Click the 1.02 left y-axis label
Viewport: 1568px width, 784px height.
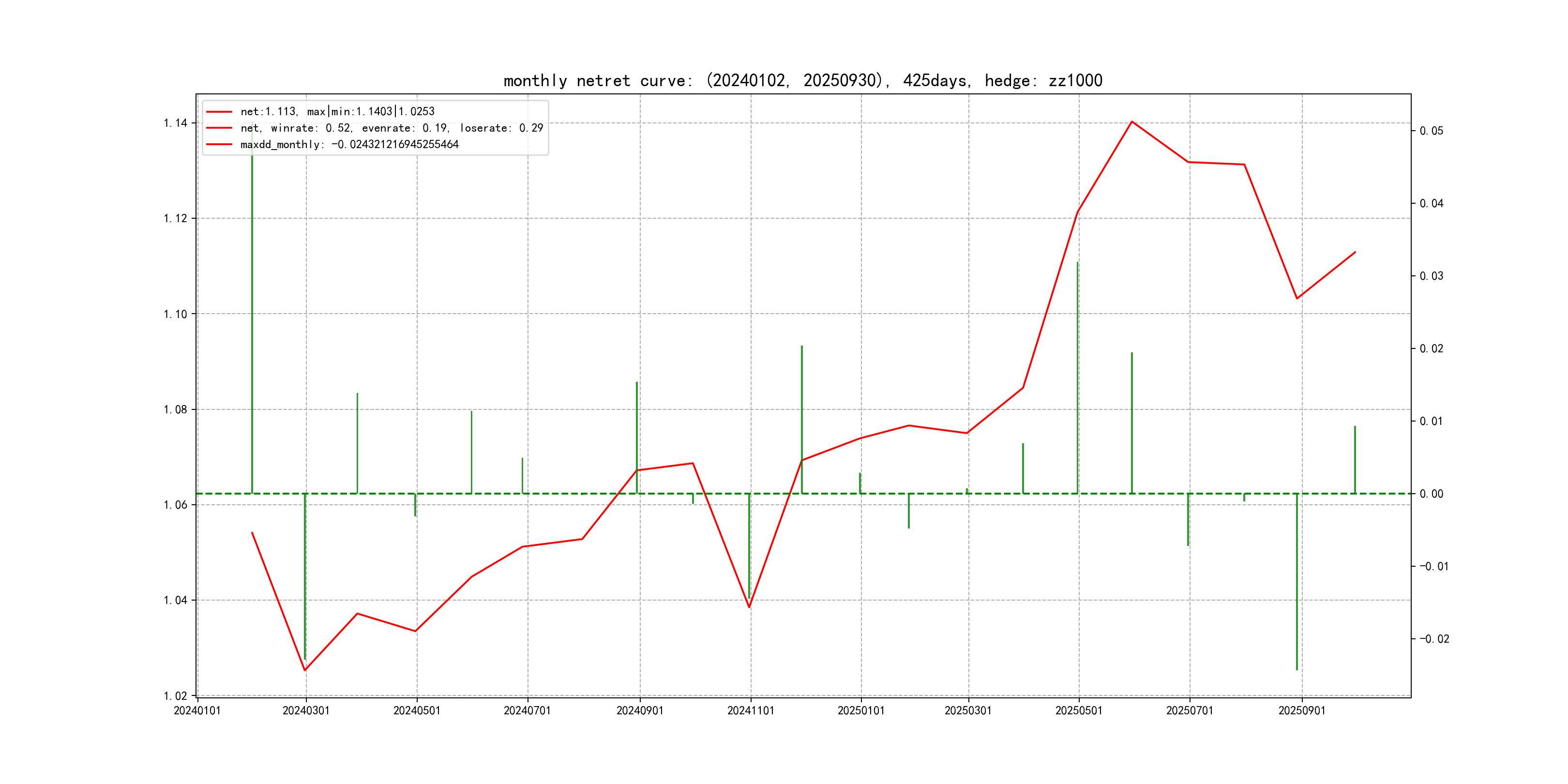pyautogui.click(x=175, y=696)
